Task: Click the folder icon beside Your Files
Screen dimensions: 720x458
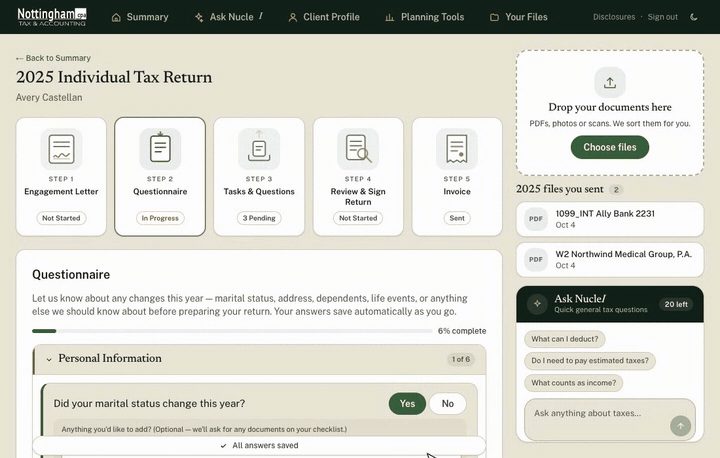Action: click(494, 17)
